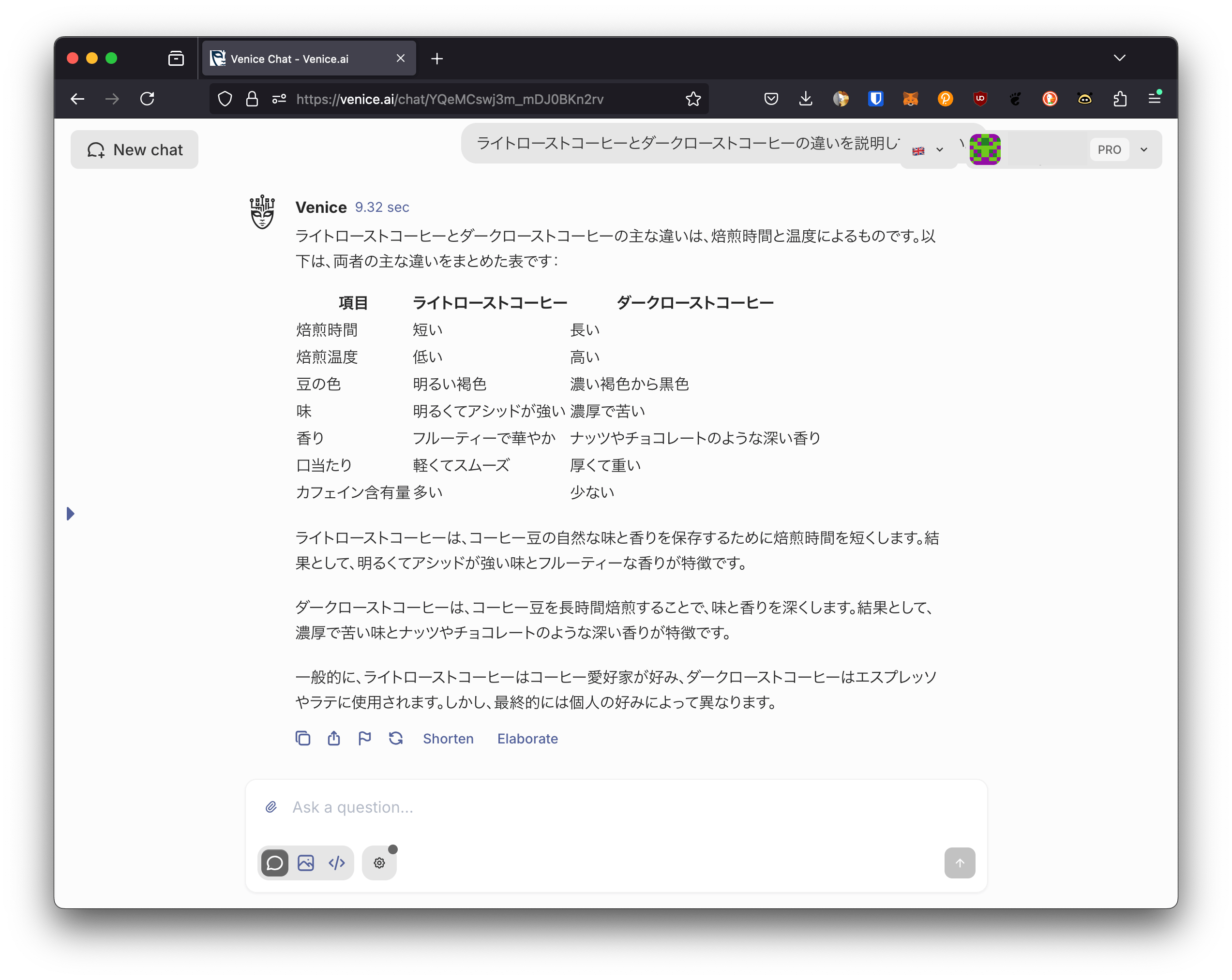Click the Regenerate response icon

click(397, 738)
